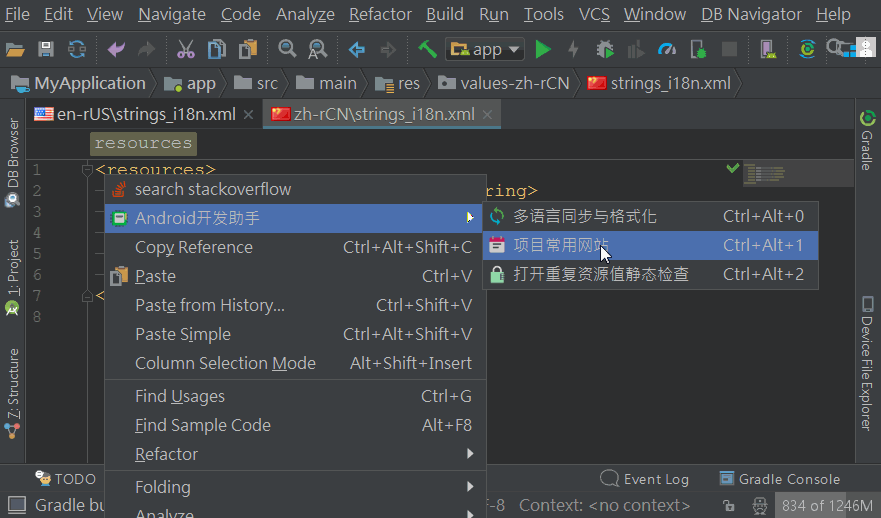Select search stackoverflow context menu item
This screenshot has height=518, width=881.
tap(295, 189)
